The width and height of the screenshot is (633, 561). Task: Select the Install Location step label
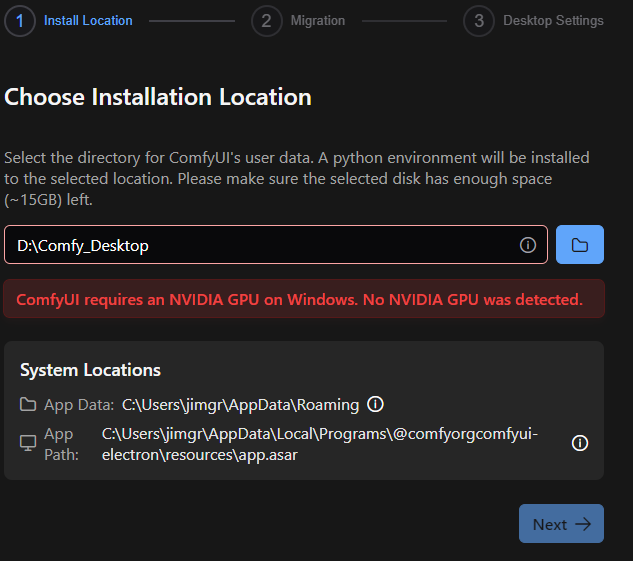(88, 20)
